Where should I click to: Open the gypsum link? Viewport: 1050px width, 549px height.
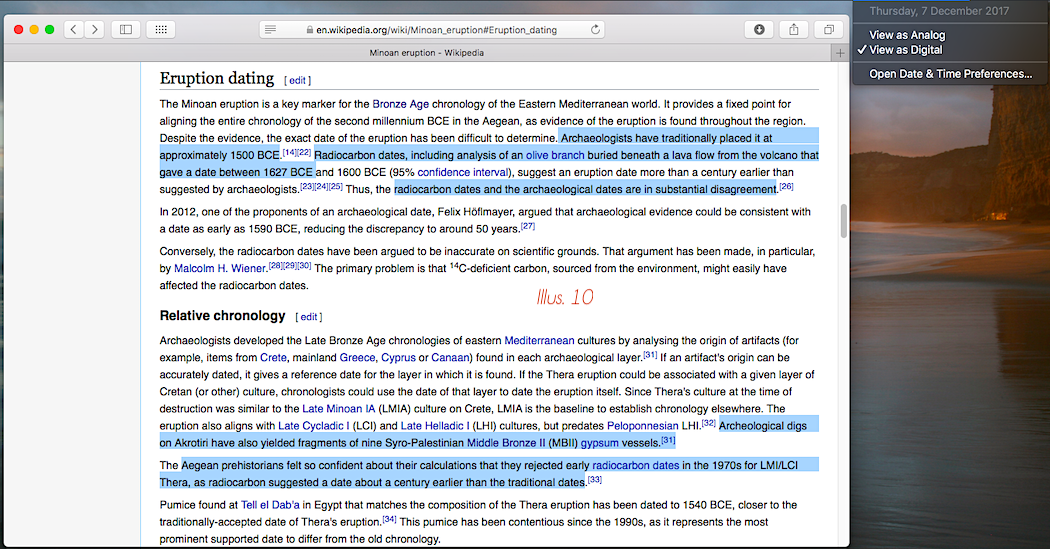(599, 443)
